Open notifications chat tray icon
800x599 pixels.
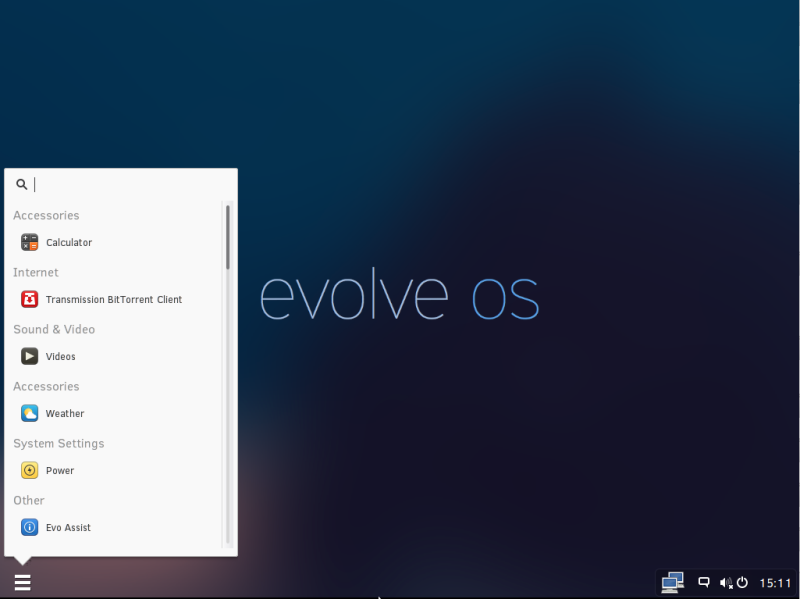pos(704,582)
